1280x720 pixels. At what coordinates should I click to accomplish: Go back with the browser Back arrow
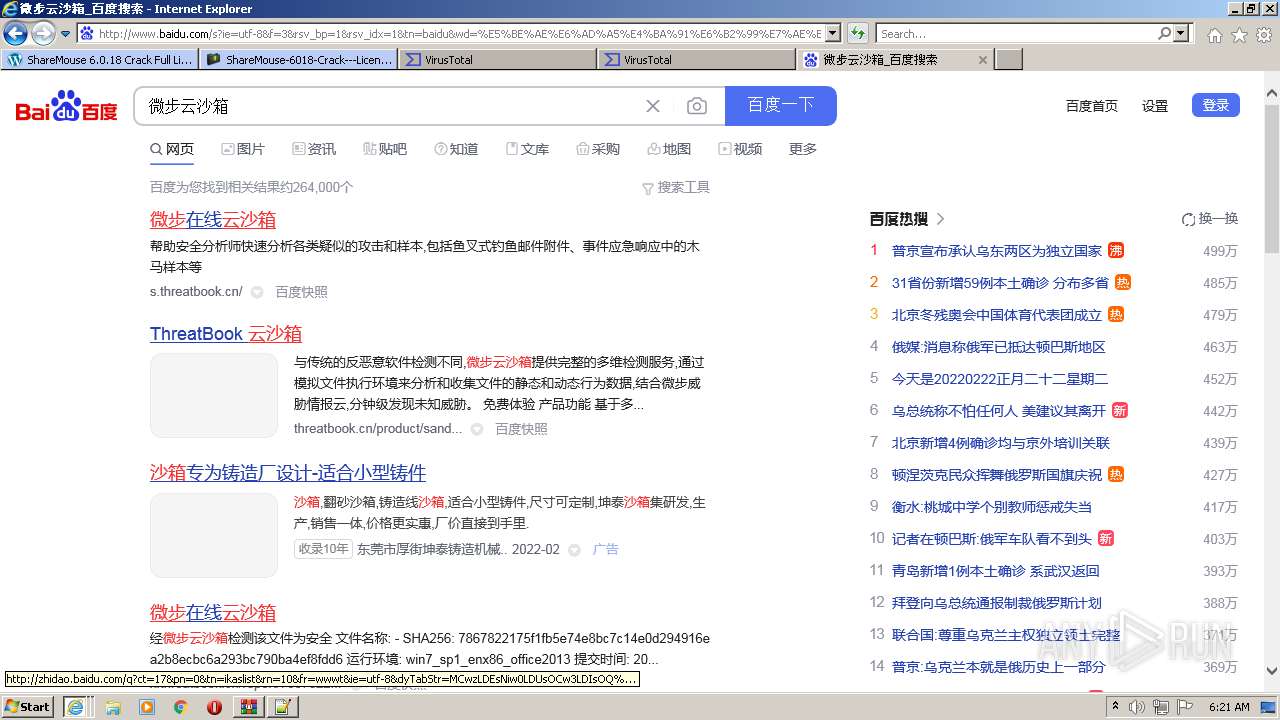click(x=16, y=33)
